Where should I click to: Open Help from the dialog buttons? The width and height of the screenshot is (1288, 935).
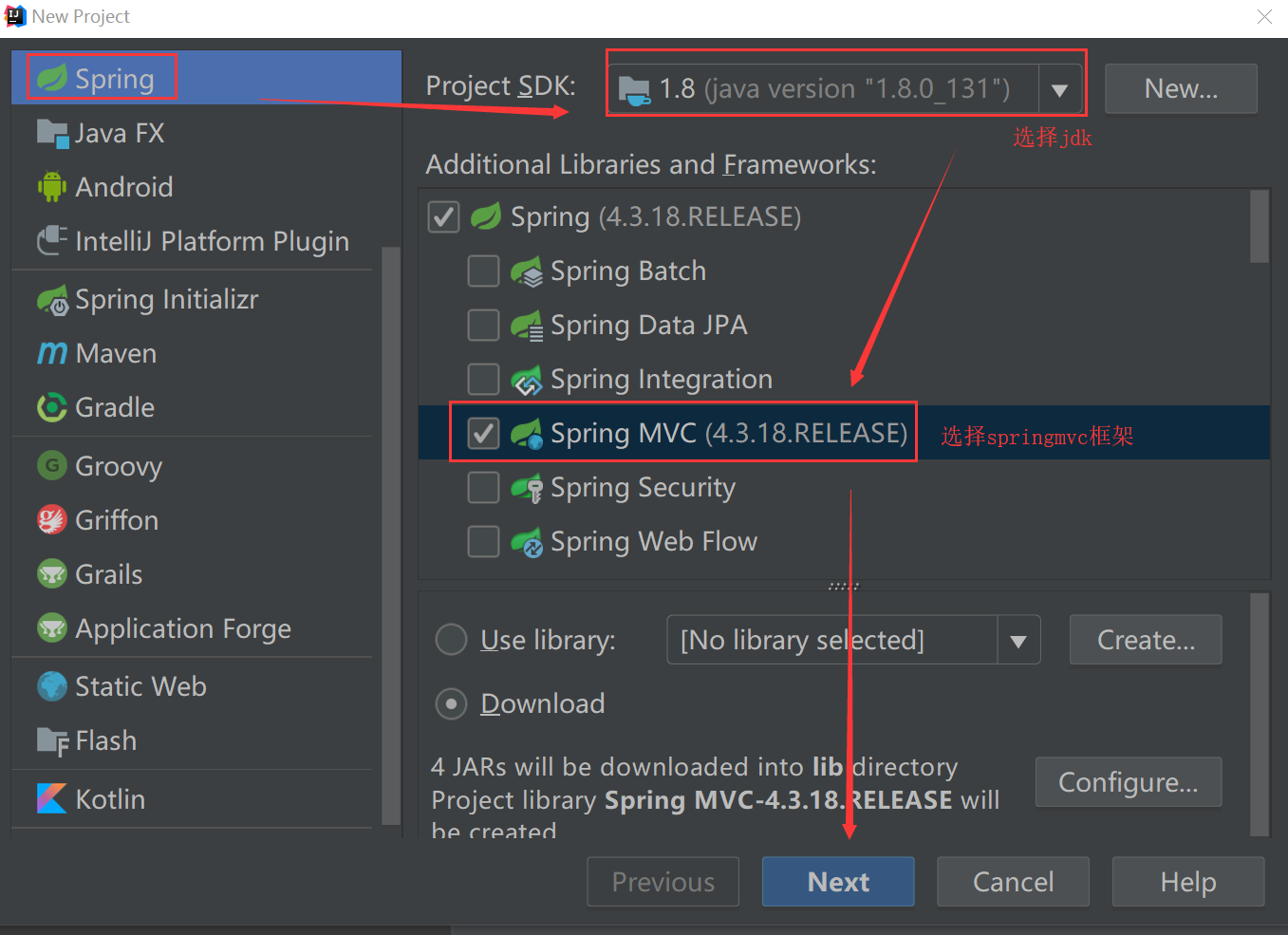coord(1188,882)
